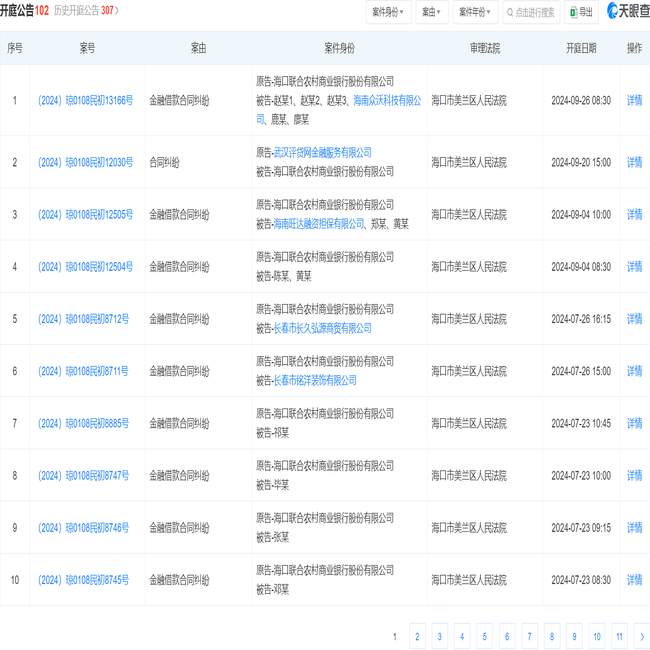
Task: Open case (2024)琼0108民初8745号
Action: pos(83,580)
